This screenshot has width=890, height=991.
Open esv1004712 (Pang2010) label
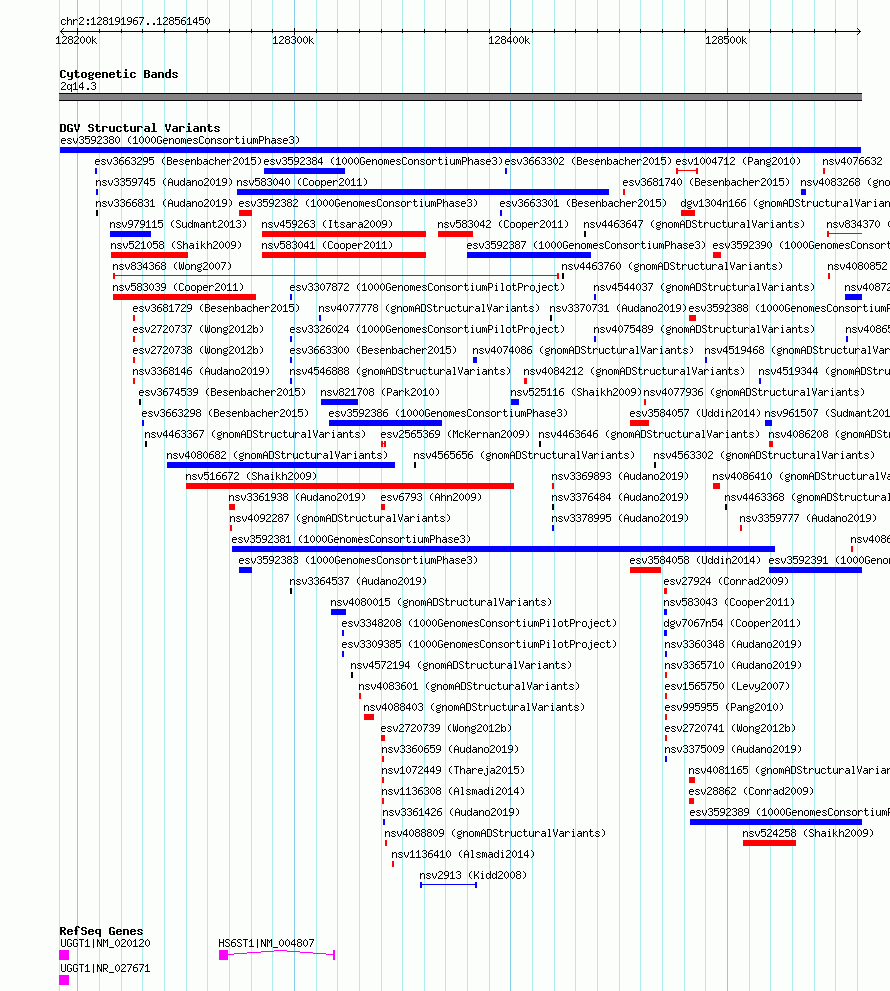point(738,161)
